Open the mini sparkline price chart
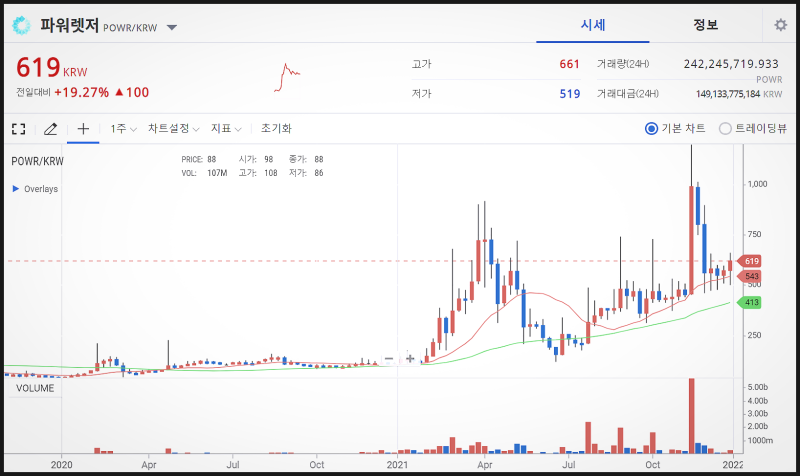The width and height of the screenshot is (800, 476). tap(287, 78)
